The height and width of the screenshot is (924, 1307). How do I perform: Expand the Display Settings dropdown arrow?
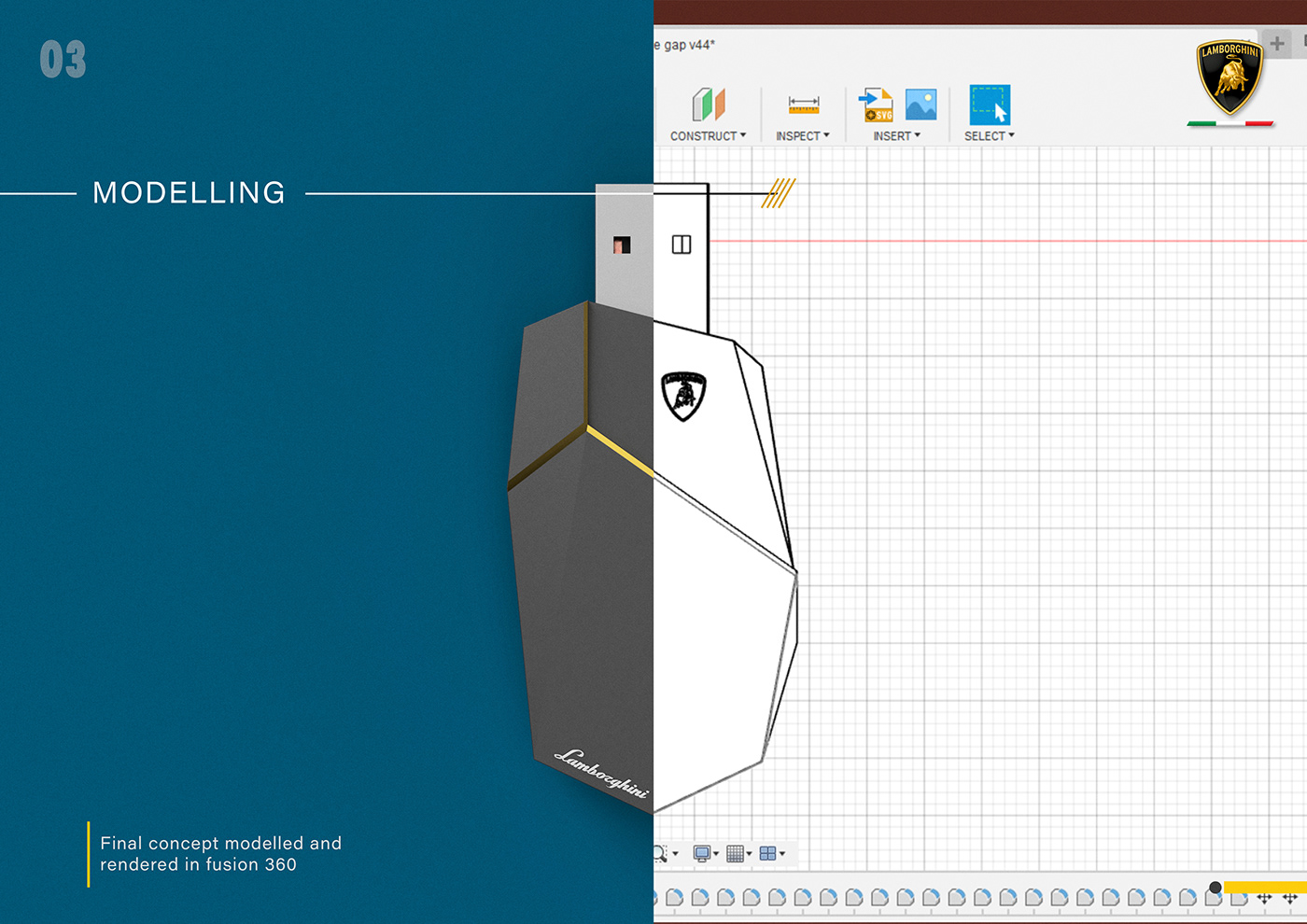(x=716, y=854)
